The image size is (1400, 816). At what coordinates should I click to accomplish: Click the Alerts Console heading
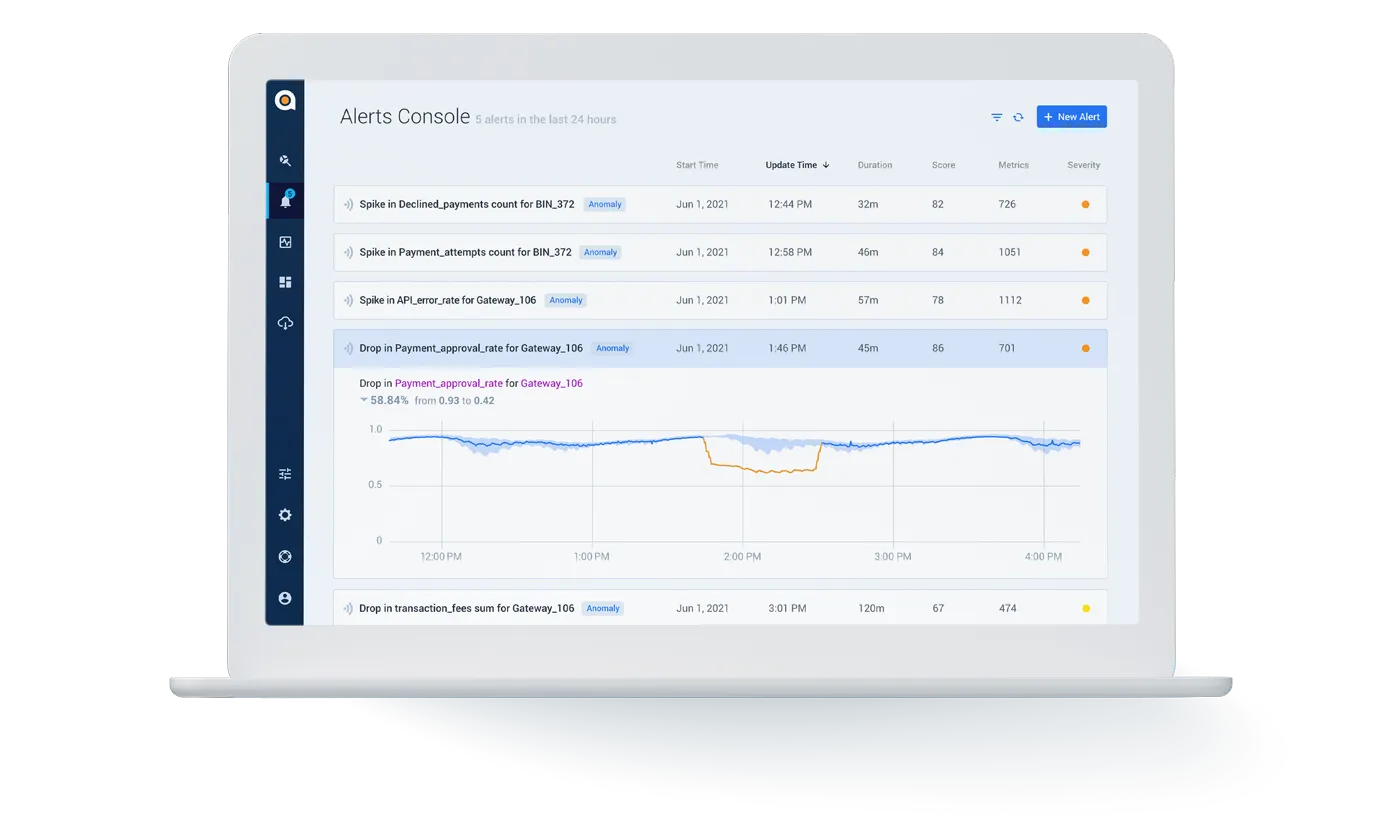pyautogui.click(x=405, y=117)
